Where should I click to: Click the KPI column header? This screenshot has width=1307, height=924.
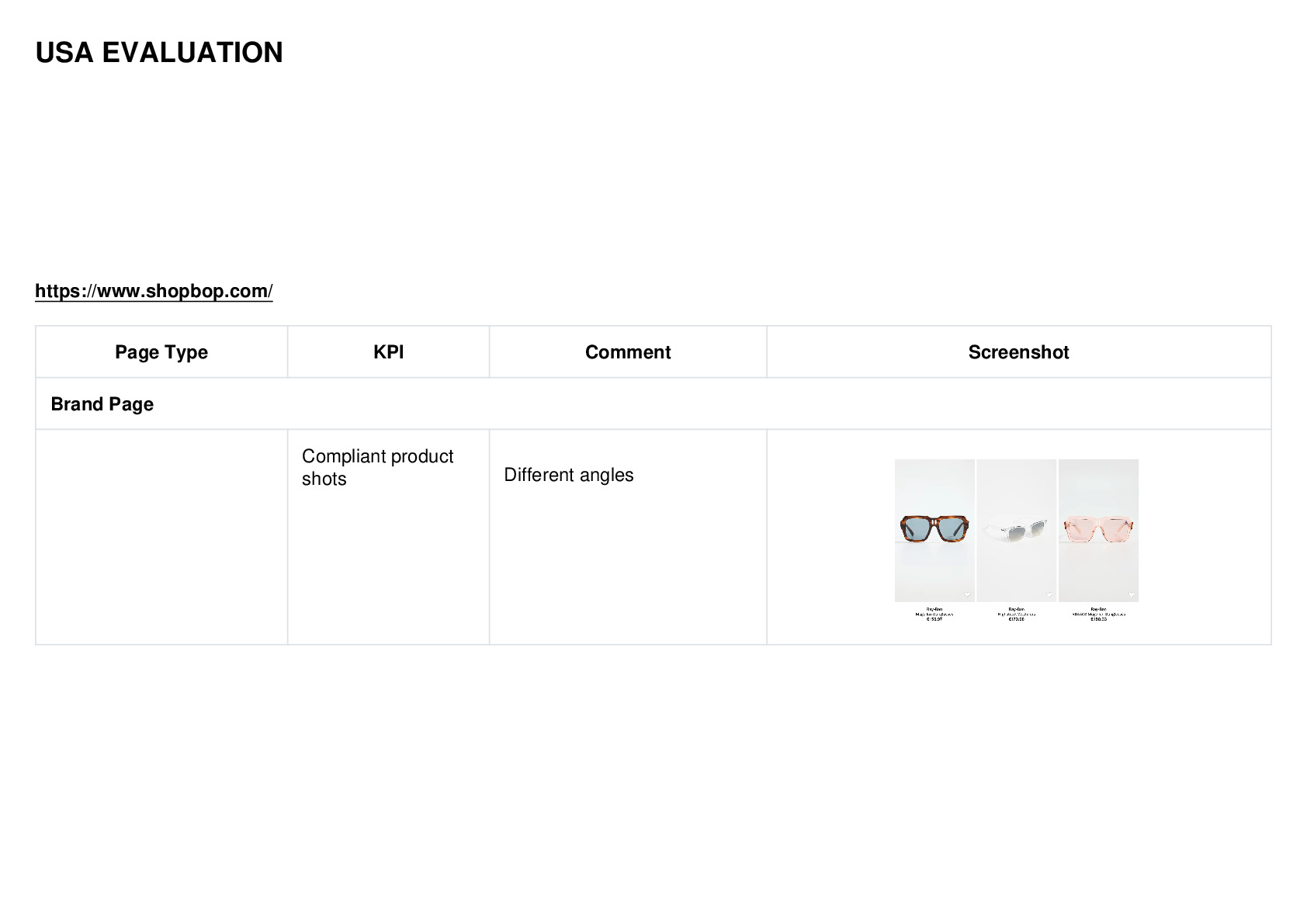(x=388, y=352)
